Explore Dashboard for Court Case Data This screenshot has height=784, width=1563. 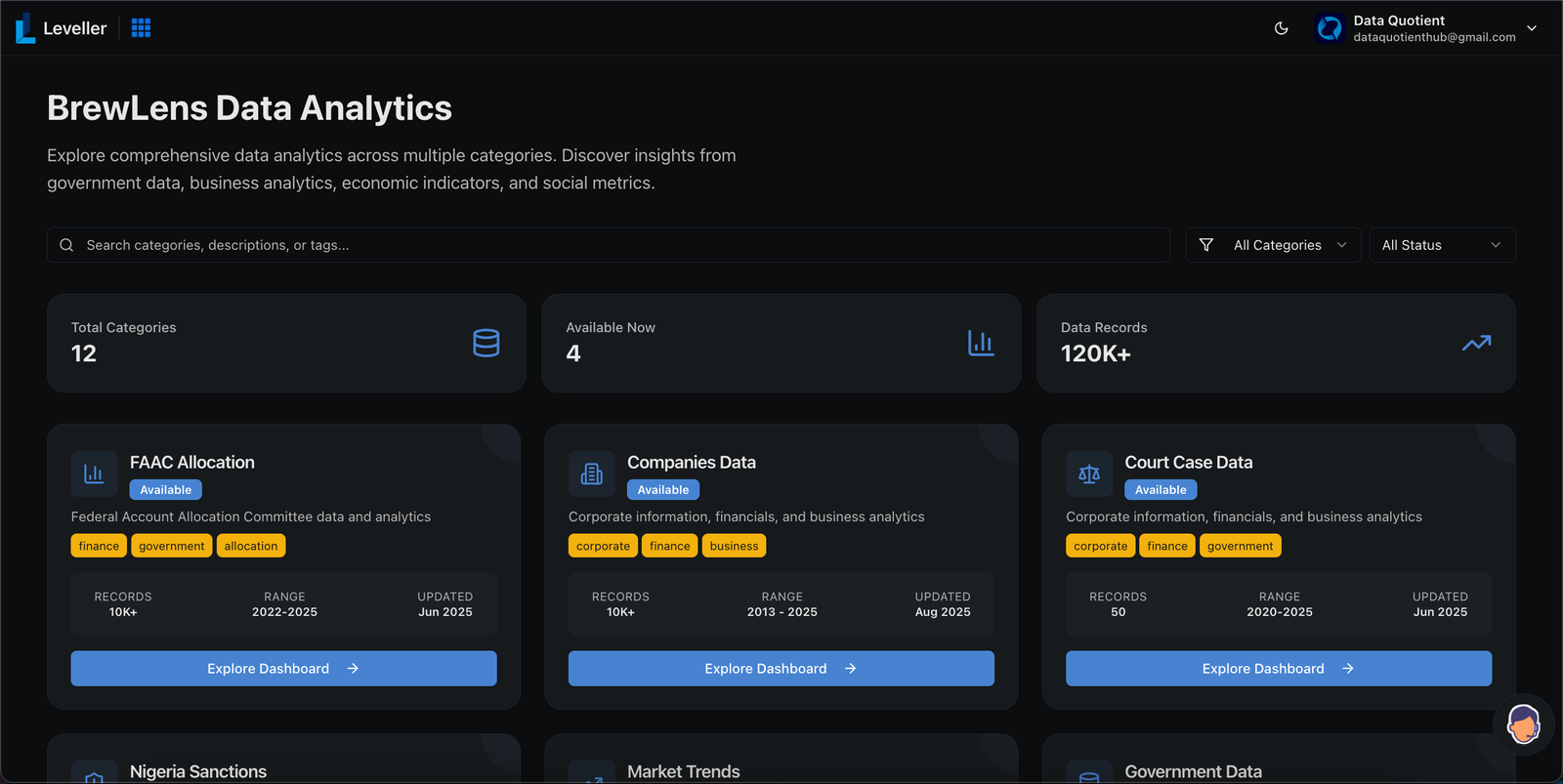[1278, 669]
